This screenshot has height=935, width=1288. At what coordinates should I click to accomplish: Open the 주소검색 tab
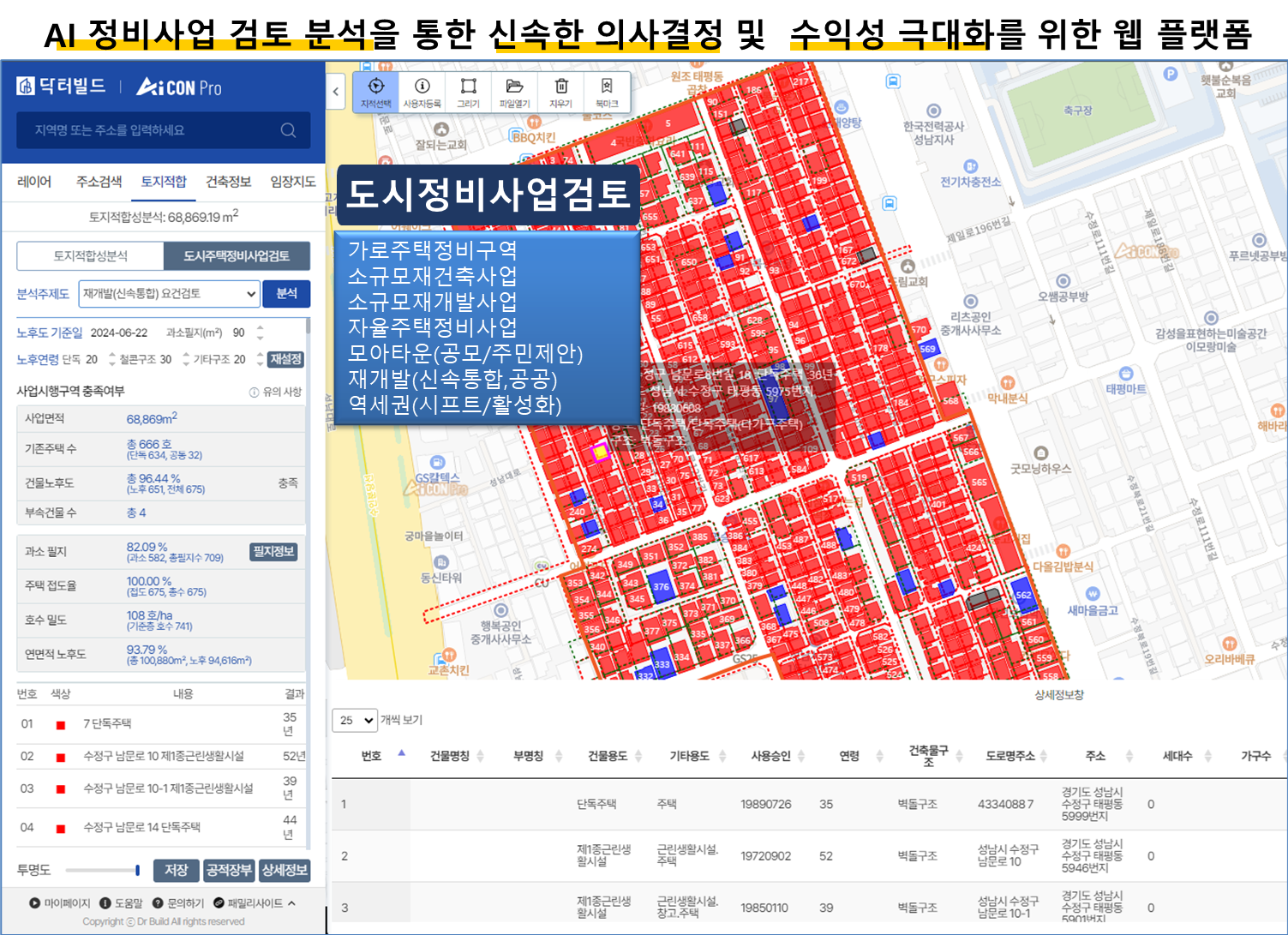pos(99,182)
